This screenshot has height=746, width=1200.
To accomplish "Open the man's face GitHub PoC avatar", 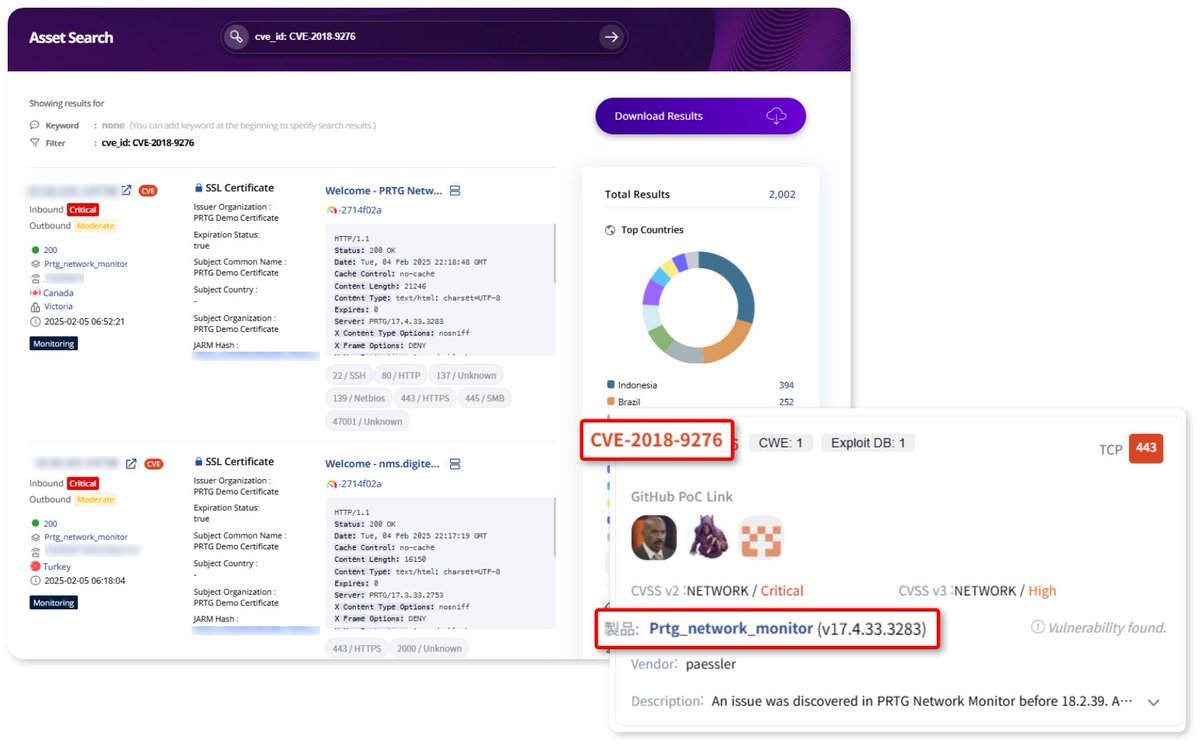I will pos(654,537).
